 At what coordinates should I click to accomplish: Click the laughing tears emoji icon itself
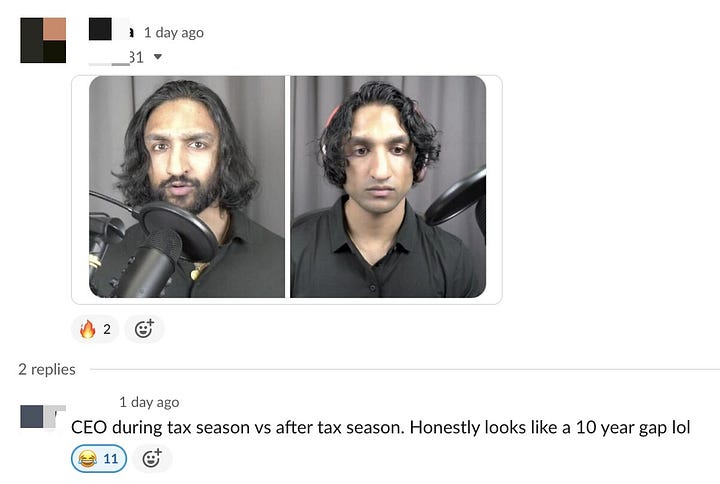(x=87, y=458)
